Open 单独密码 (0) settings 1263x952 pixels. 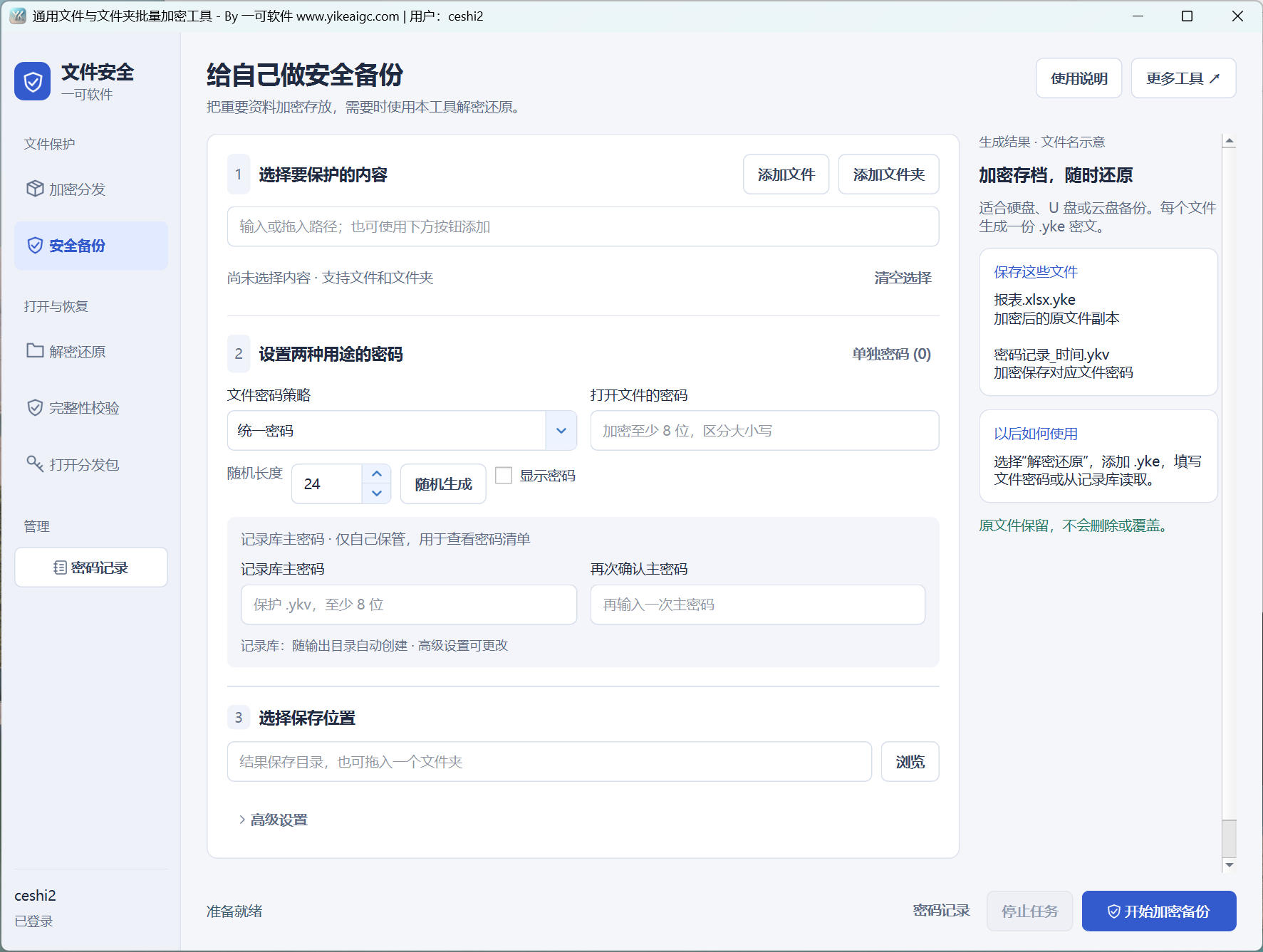[892, 354]
